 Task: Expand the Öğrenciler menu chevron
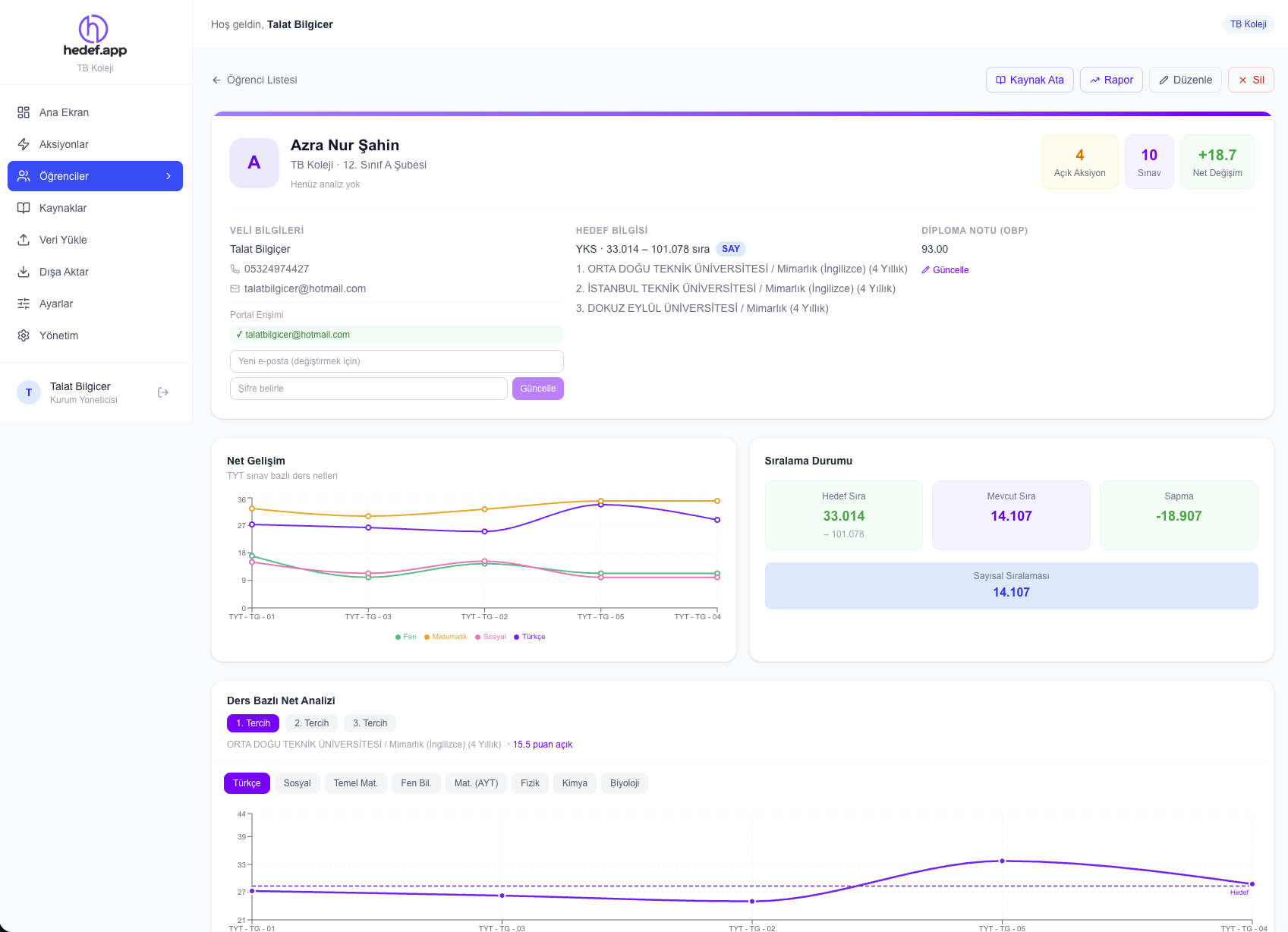168,176
